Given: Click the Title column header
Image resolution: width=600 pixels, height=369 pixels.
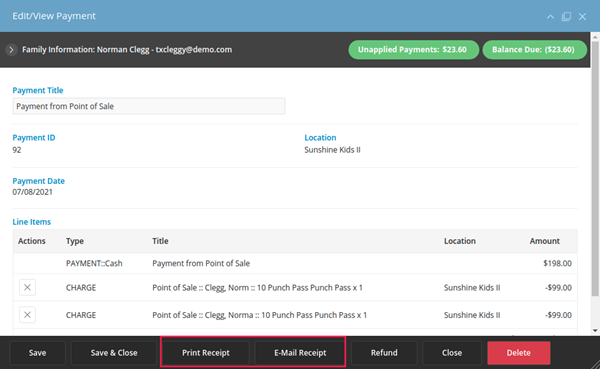Looking at the screenshot, I should (x=160, y=241).
